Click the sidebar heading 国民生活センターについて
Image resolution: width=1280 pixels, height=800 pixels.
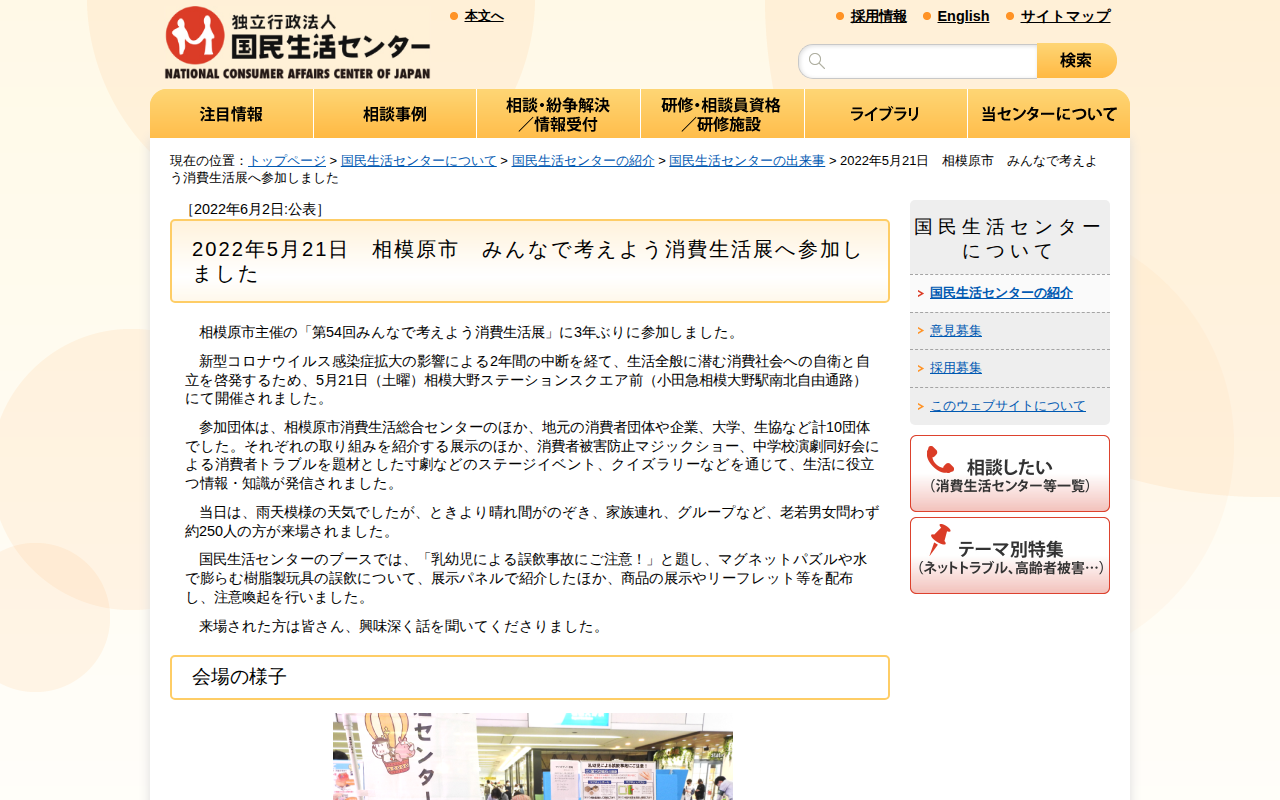point(1010,238)
